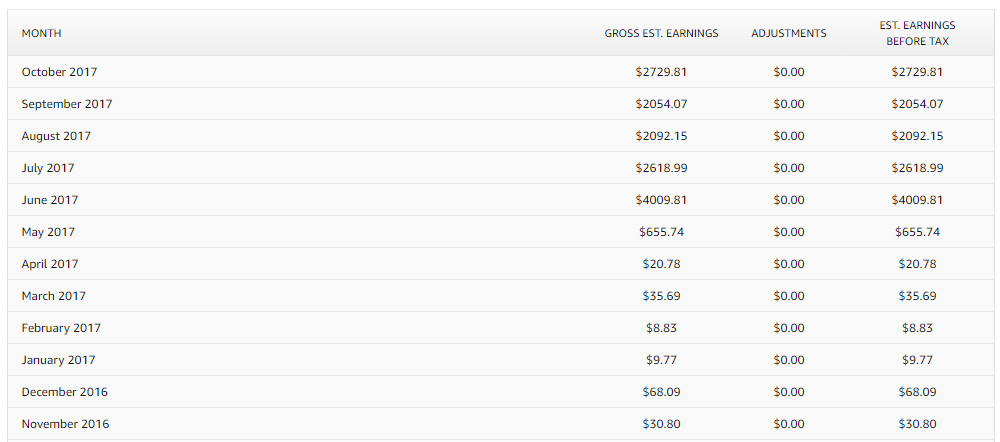Image resolution: width=1000 pixels, height=442 pixels.
Task: Click October gross earnings value $2729.81
Action: [661, 72]
